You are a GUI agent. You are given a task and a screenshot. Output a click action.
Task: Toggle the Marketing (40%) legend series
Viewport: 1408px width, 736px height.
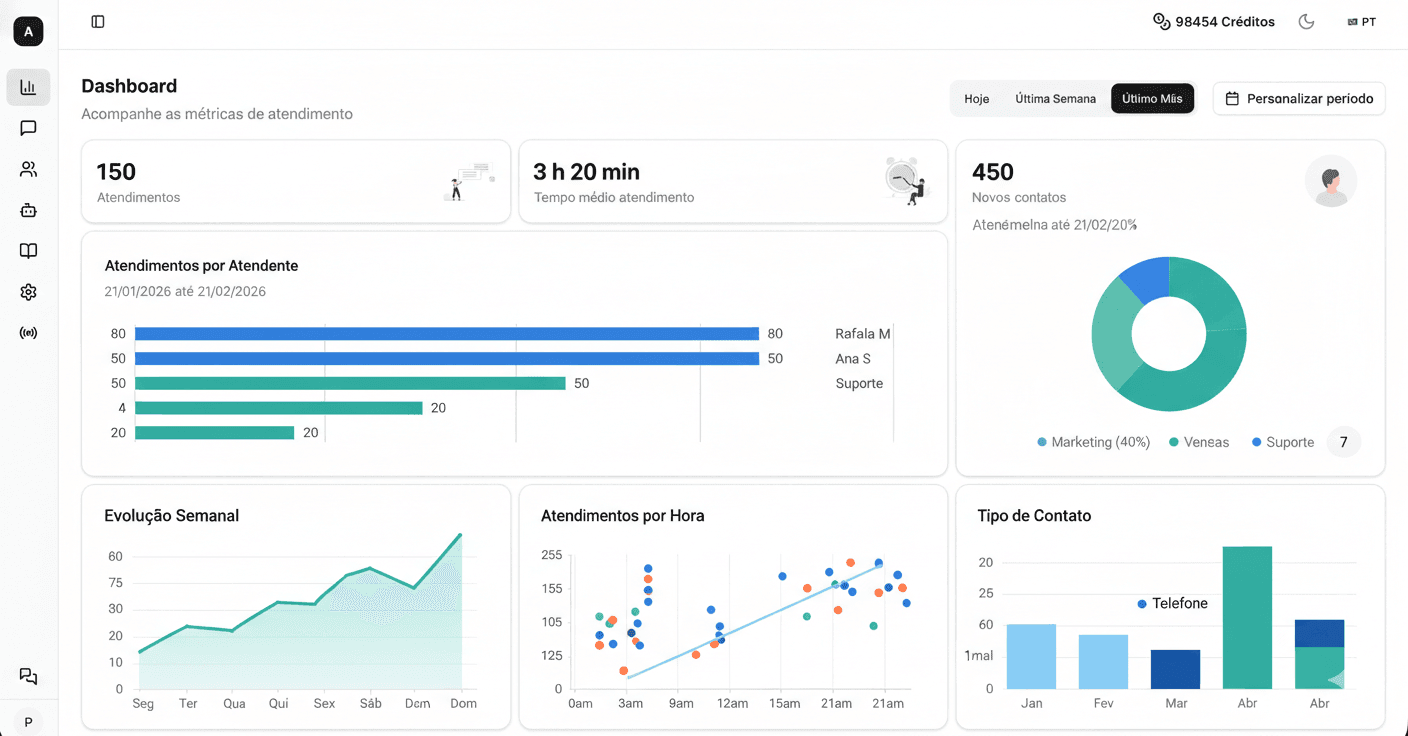point(1094,442)
